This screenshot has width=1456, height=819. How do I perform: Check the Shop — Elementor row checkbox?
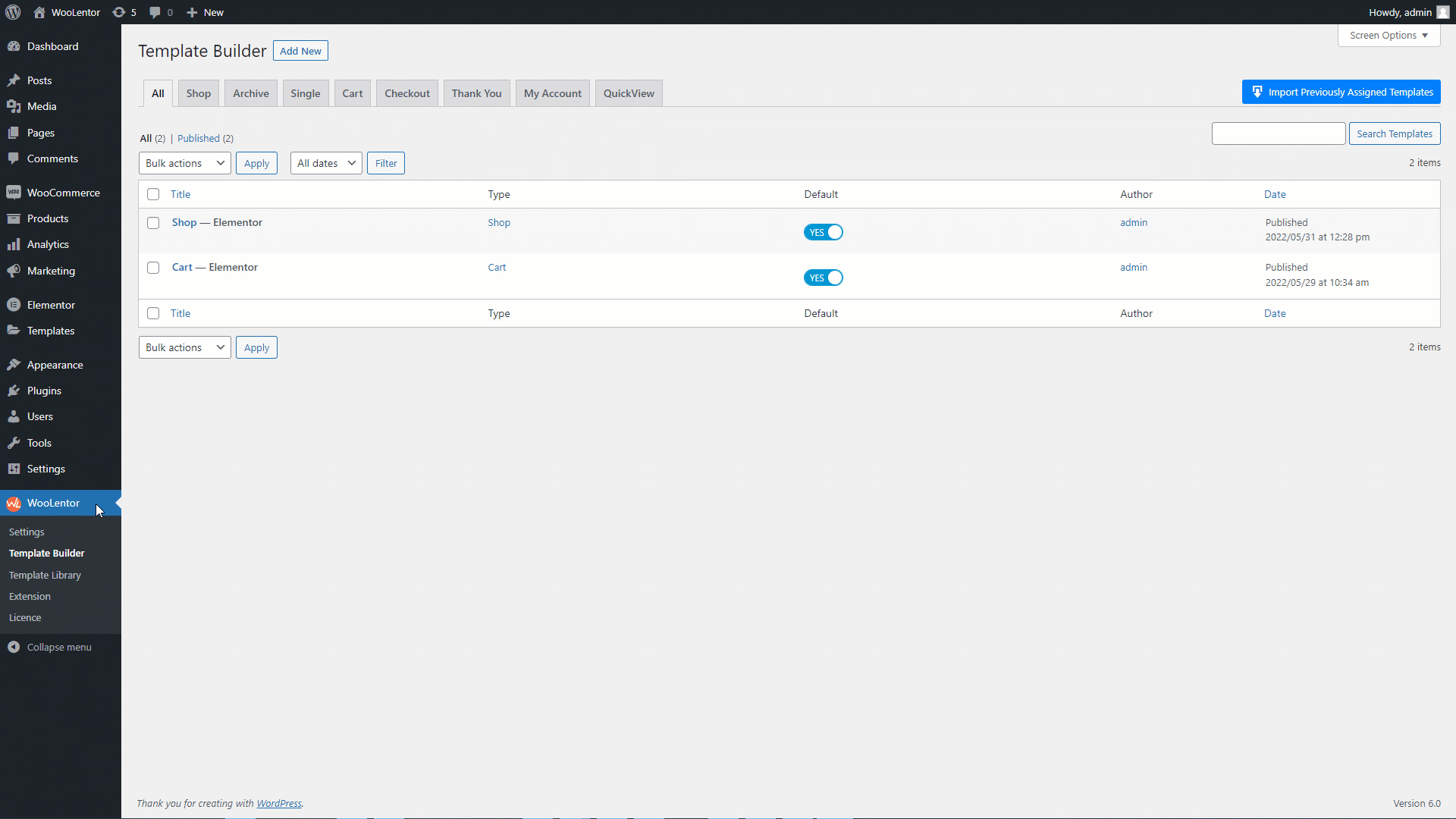(153, 223)
